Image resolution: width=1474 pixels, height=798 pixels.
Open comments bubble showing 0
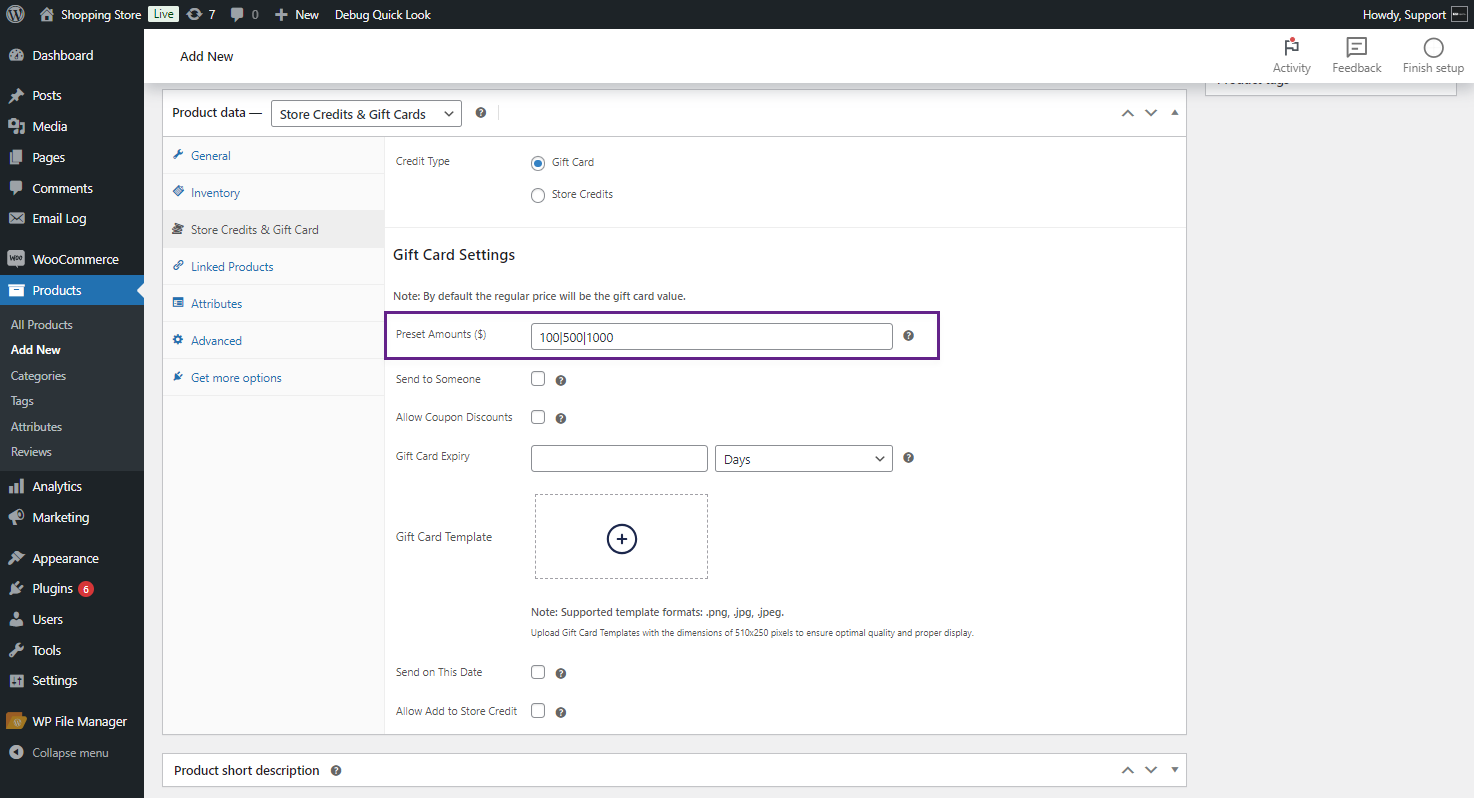click(x=244, y=15)
